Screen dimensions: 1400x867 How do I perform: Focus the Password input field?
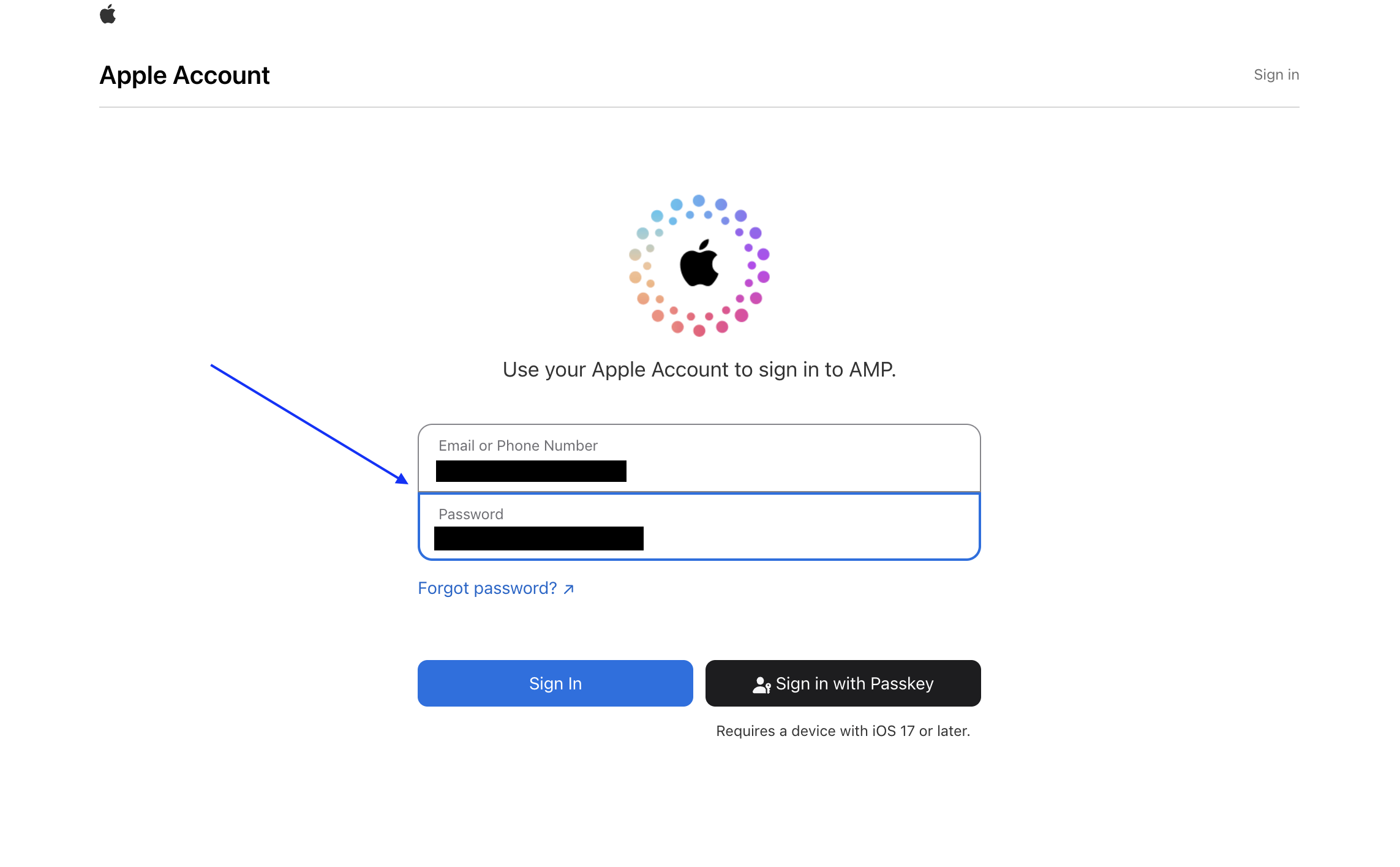(x=699, y=527)
